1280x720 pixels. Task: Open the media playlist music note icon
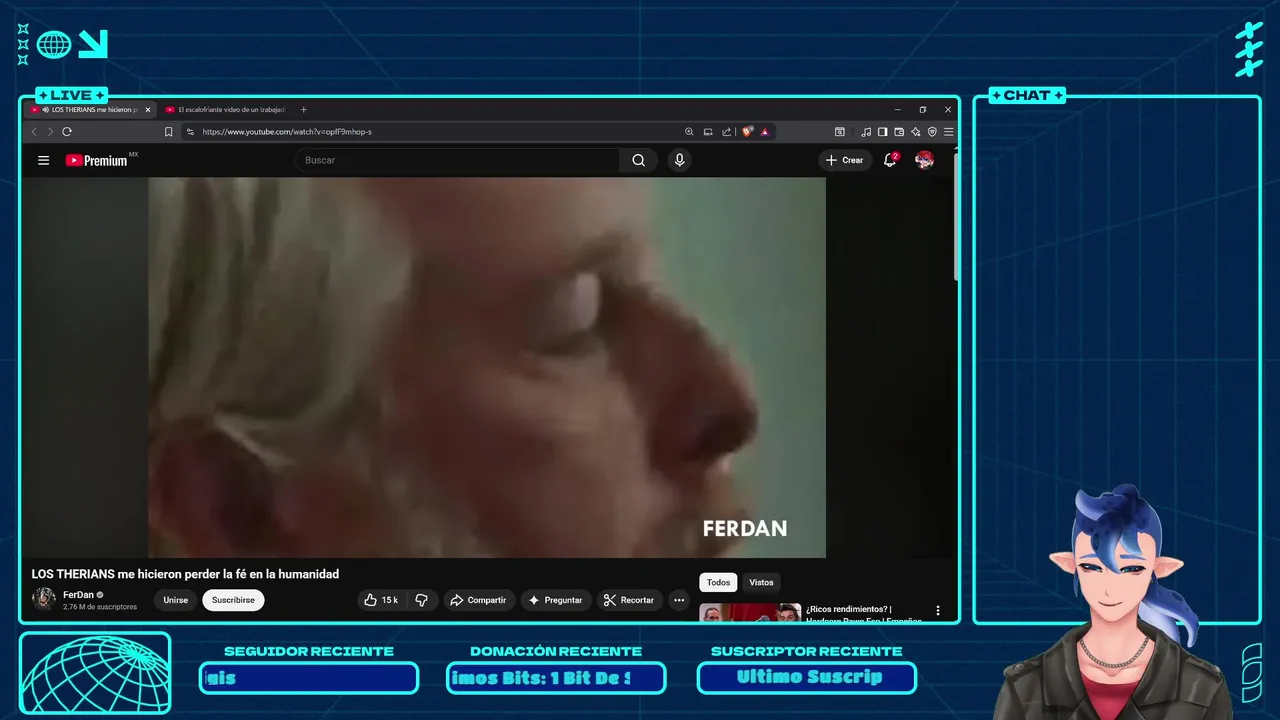866,132
